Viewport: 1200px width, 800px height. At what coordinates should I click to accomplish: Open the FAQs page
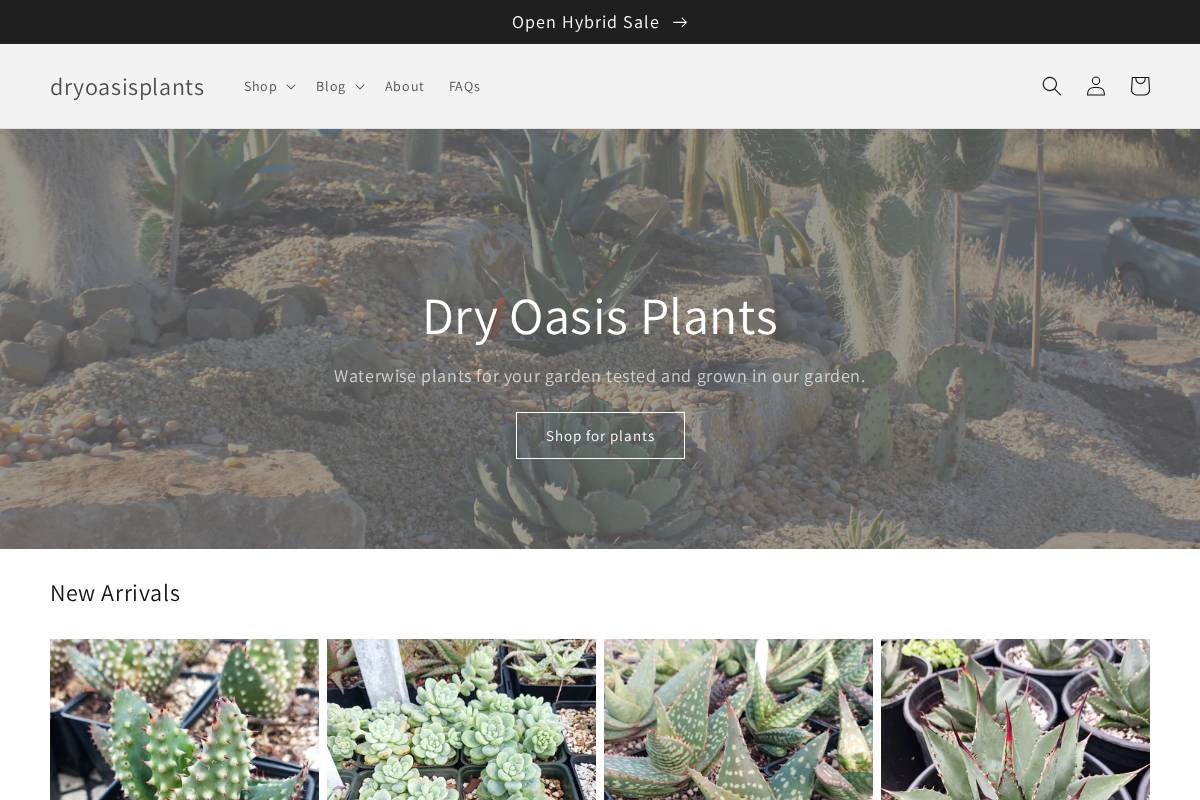click(x=464, y=86)
